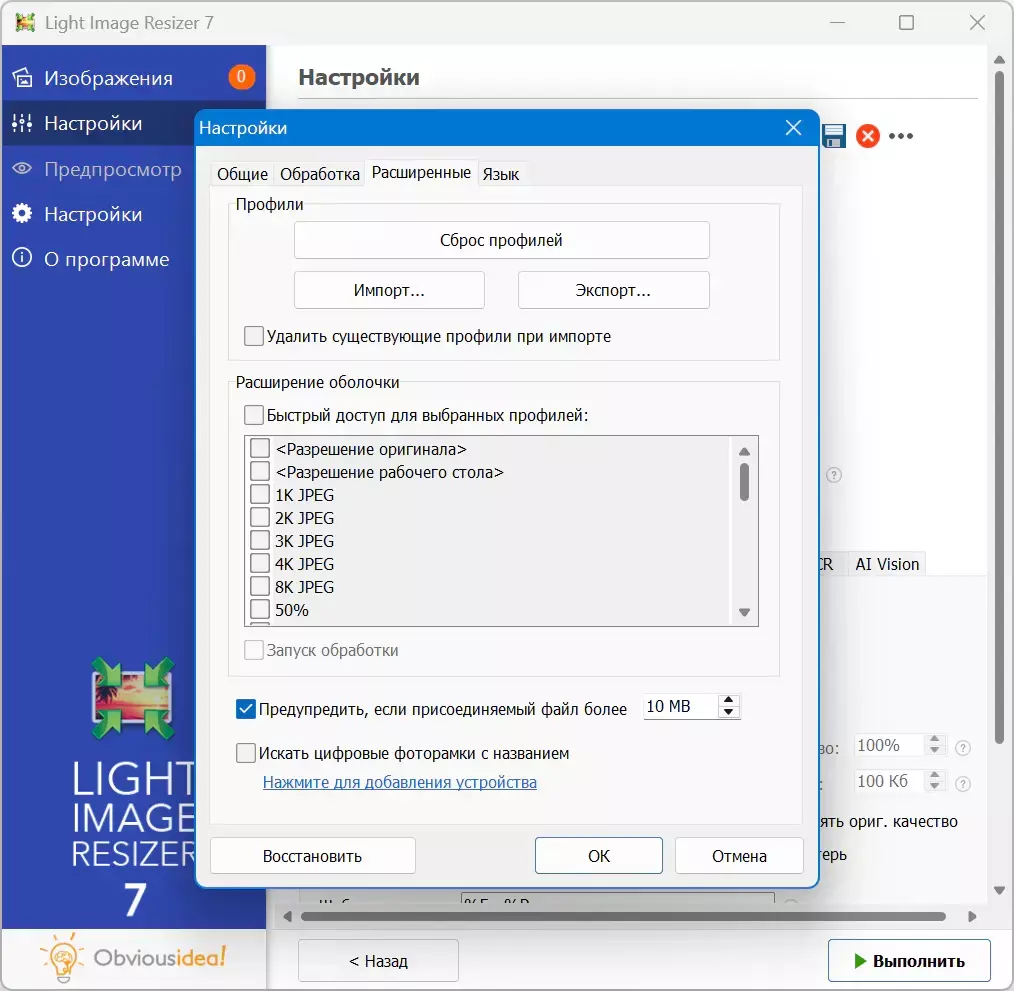Click the sliders icon Настройки sidebar item

tap(93, 124)
